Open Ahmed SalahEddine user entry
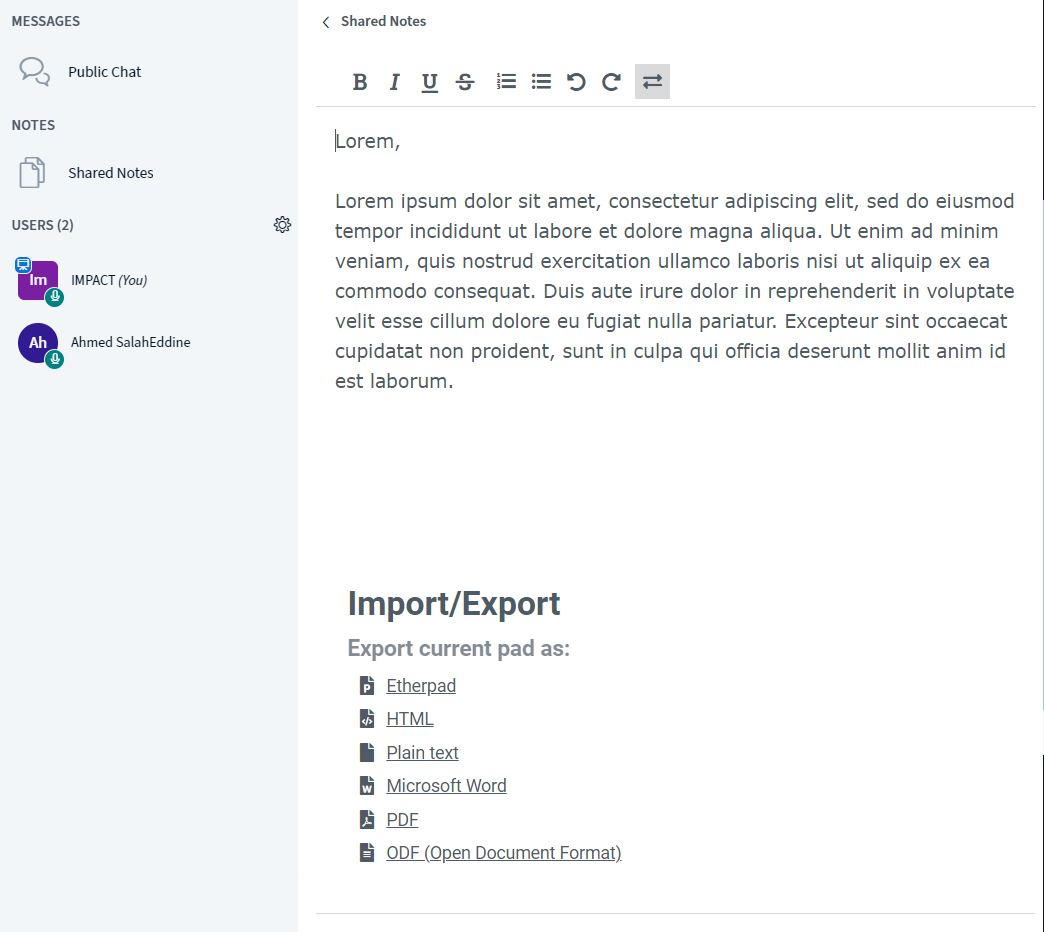The height and width of the screenshot is (932, 1044). (x=130, y=342)
